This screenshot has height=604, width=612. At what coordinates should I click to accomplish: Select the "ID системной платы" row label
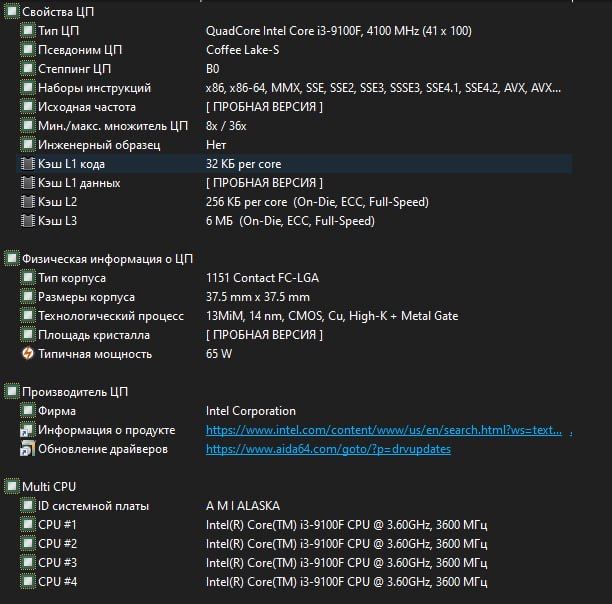tap(93, 506)
